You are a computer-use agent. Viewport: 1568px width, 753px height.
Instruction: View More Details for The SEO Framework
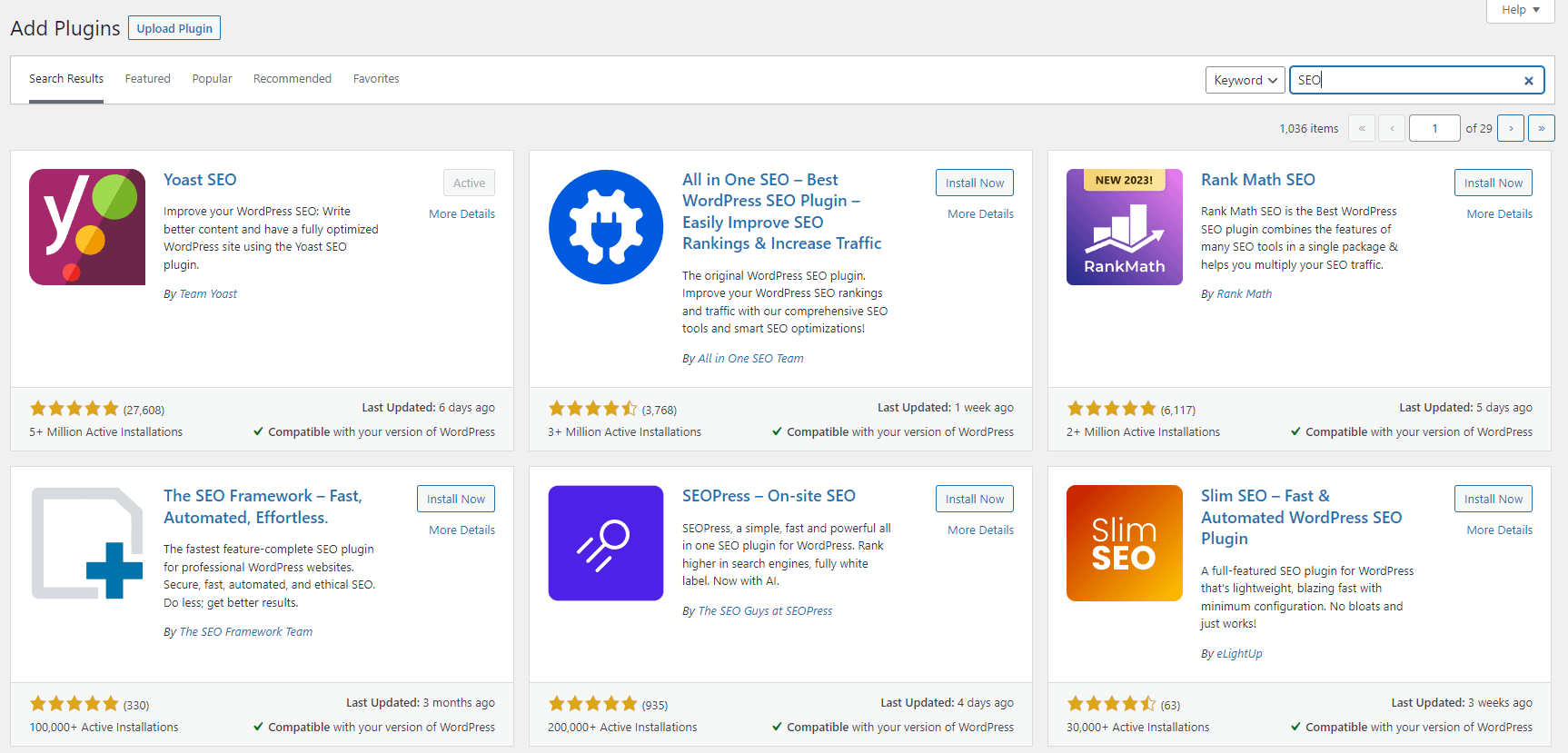[x=461, y=530]
